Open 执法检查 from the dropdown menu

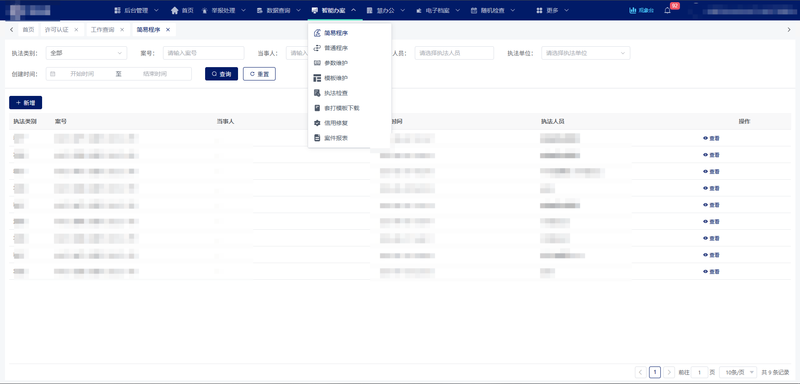[336, 93]
